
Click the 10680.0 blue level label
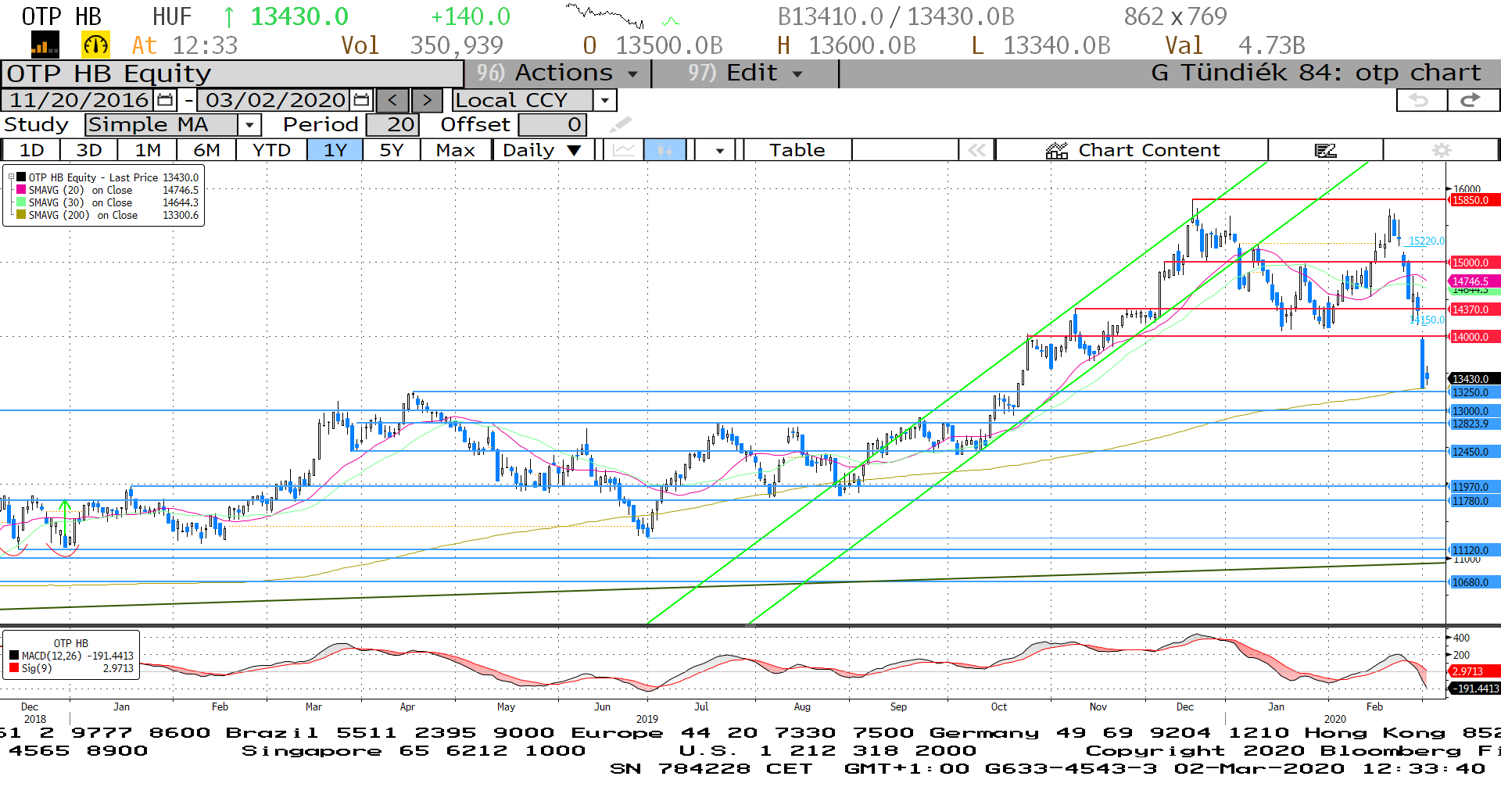point(1474,582)
